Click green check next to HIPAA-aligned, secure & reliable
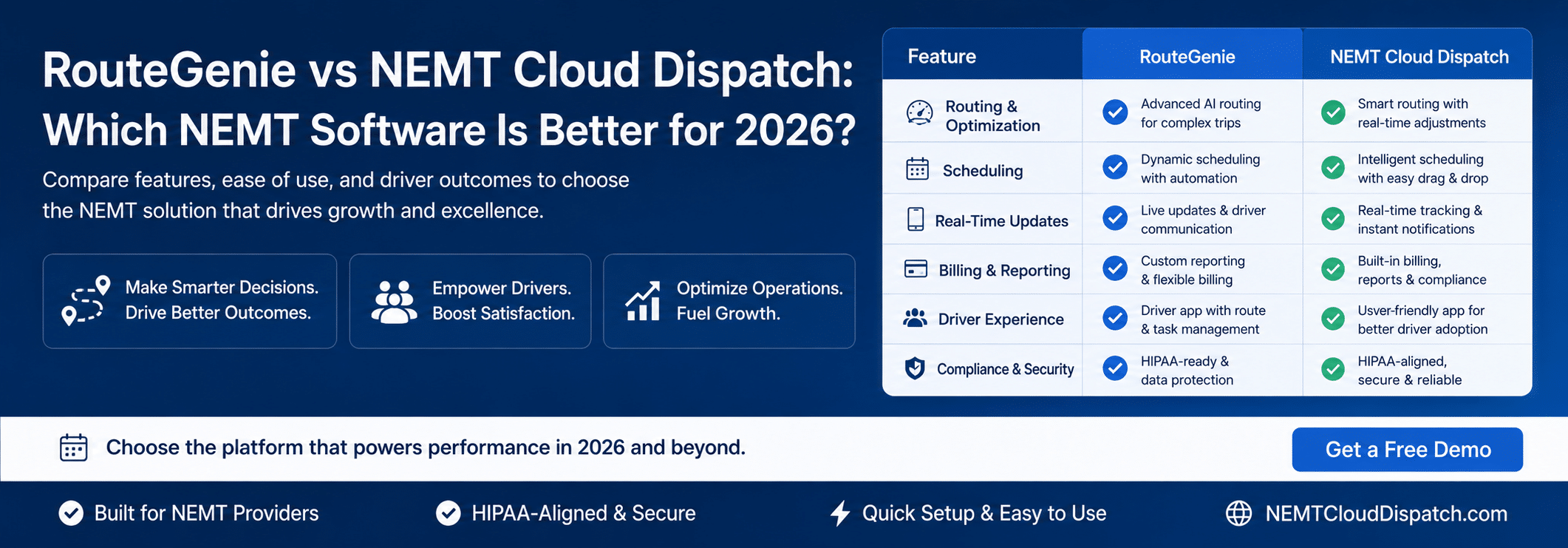This screenshot has height=548, width=1568. [1333, 368]
